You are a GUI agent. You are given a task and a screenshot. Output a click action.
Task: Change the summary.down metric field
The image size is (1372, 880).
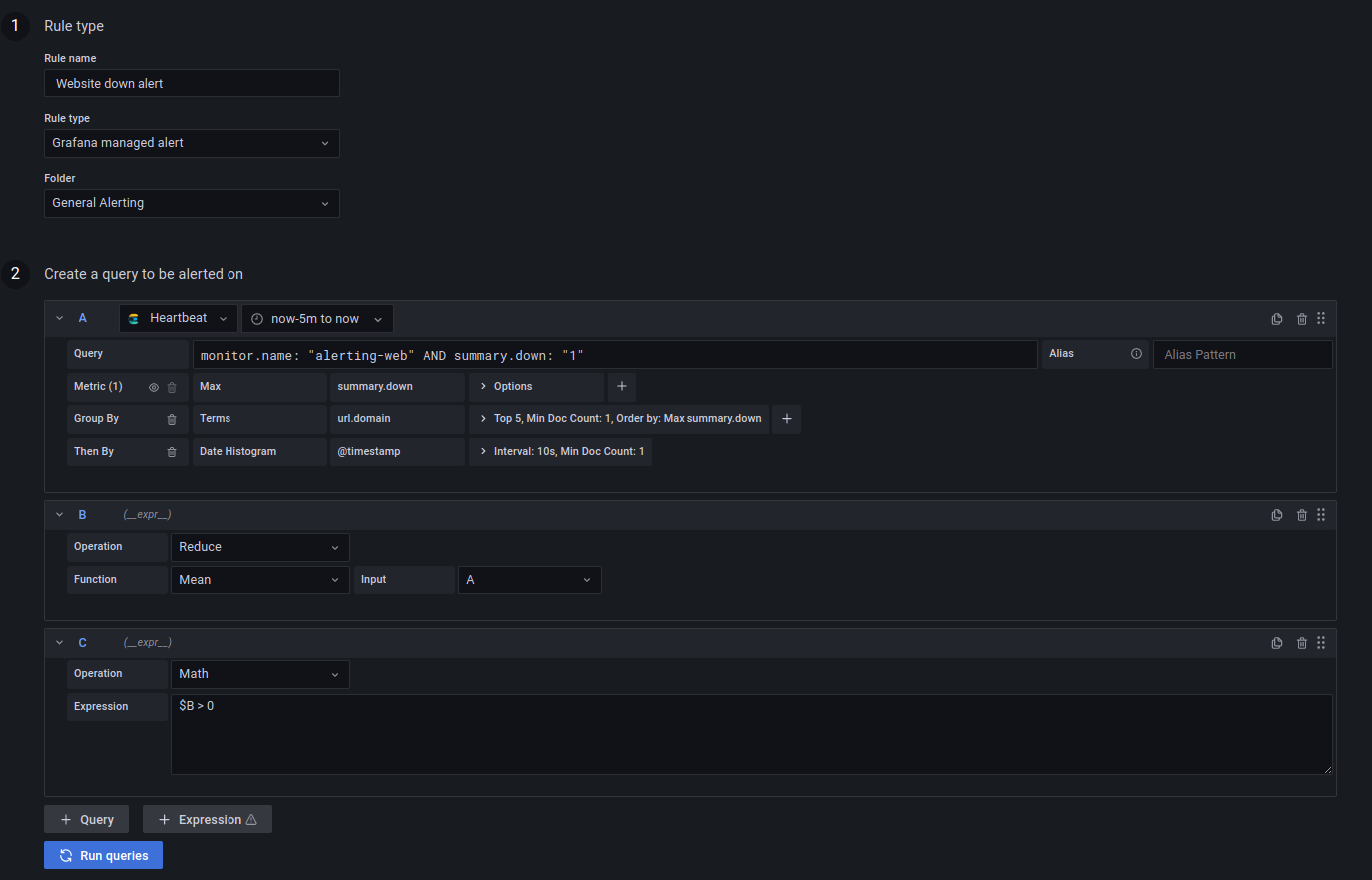(398, 387)
